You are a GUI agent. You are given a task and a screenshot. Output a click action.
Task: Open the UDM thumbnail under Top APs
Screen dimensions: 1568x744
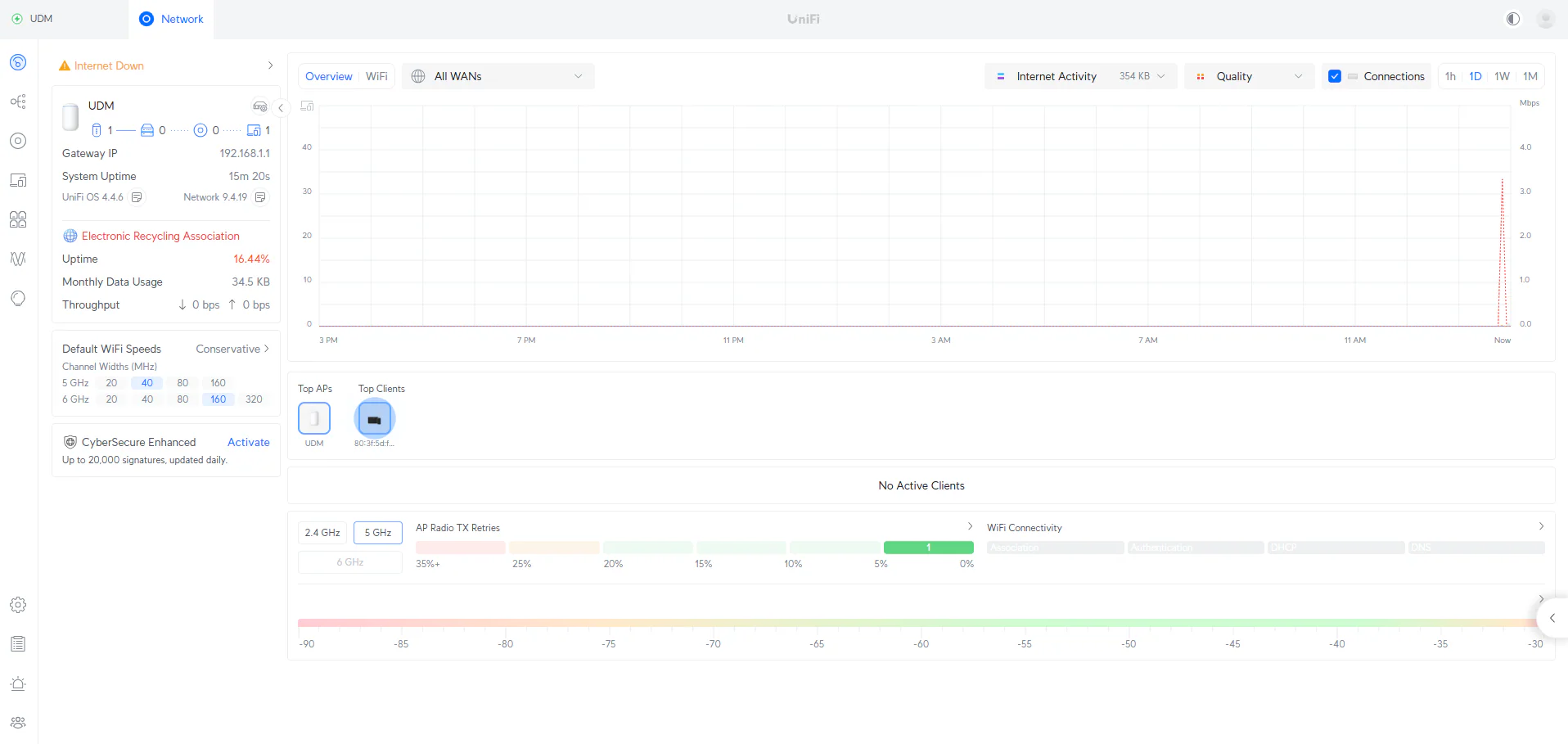pos(314,418)
